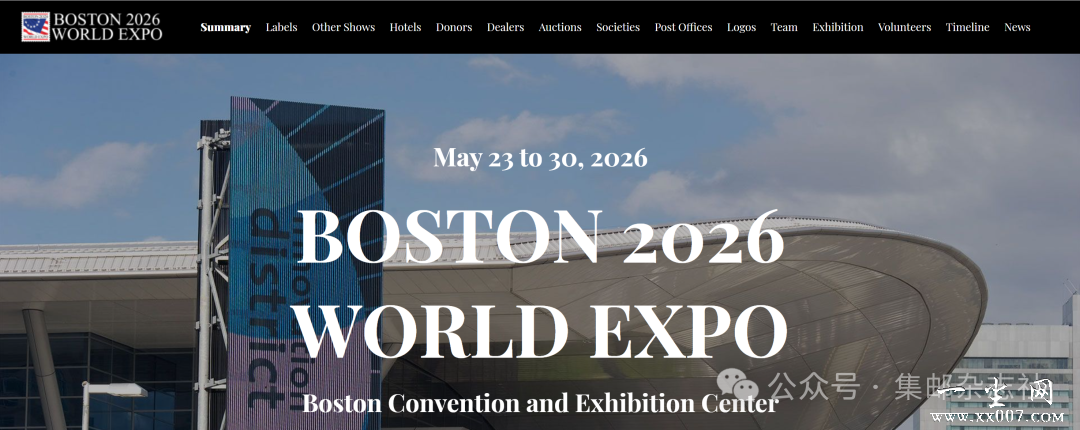Select the Summary menu item

tap(225, 27)
